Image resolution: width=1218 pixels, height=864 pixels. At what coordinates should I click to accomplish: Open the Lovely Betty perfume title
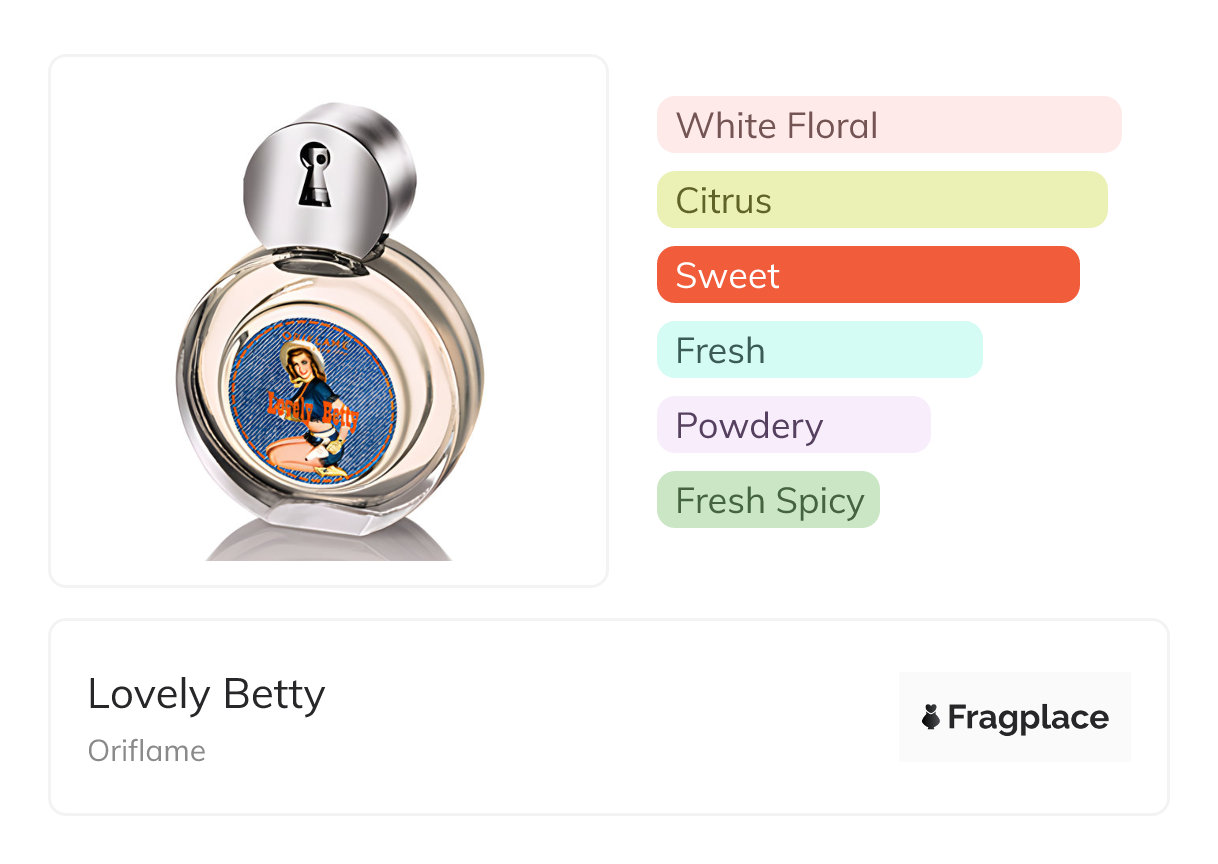(206, 694)
